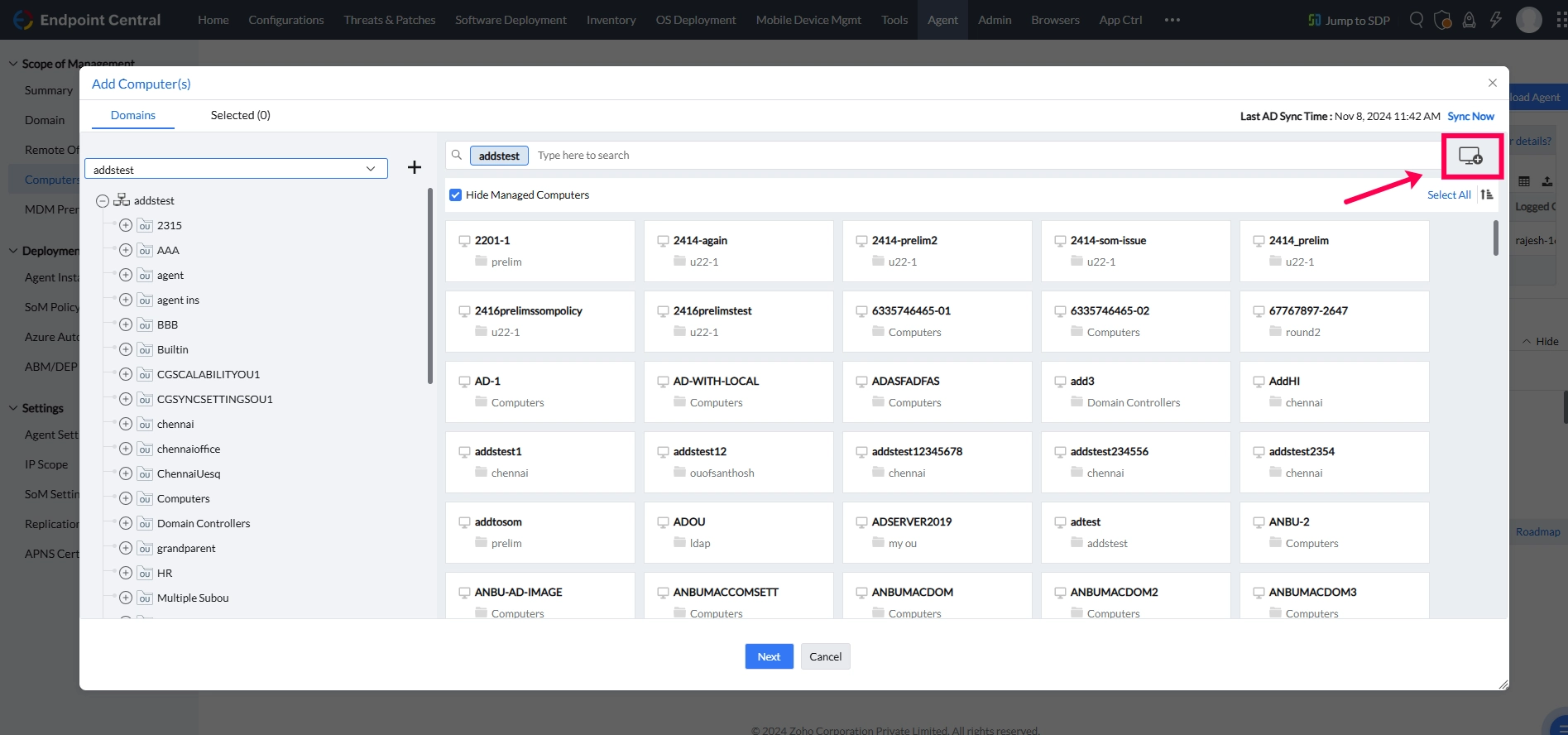The image size is (1568, 735).
Task: Click the Type here to search field
Action: pos(985,155)
